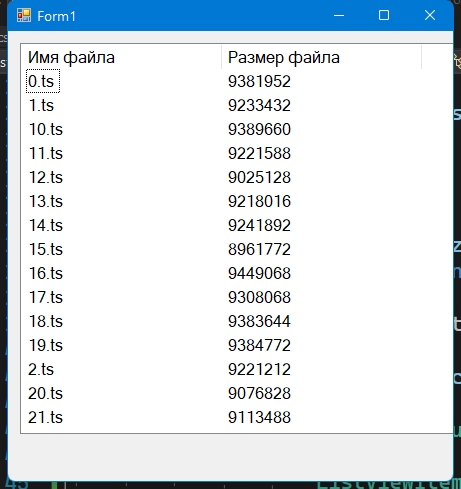Click file size value 9113488
Image resolution: width=461 pixels, height=489 pixels.
point(259,417)
